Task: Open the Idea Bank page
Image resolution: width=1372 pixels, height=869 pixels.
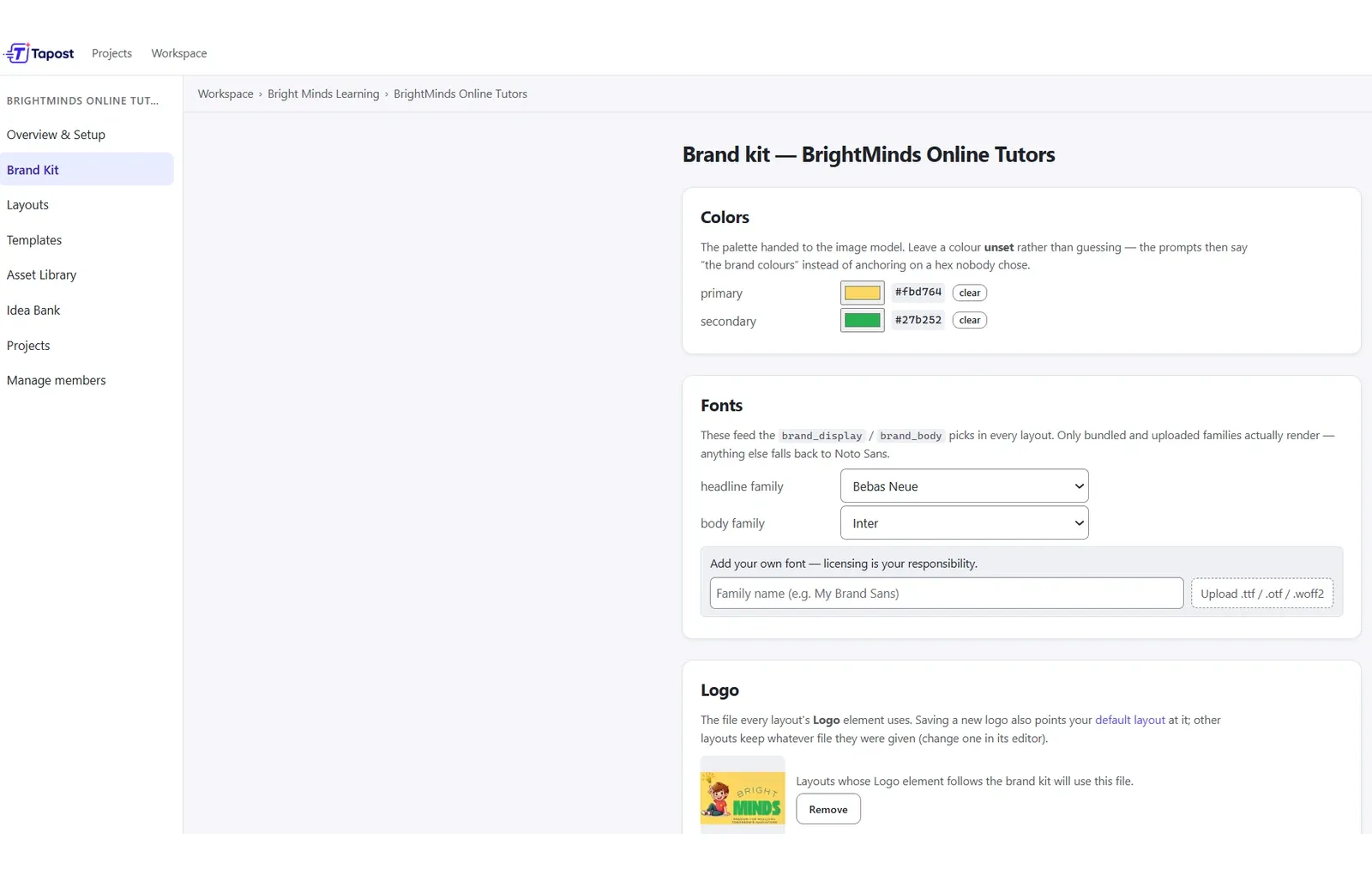Action: click(33, 311)
